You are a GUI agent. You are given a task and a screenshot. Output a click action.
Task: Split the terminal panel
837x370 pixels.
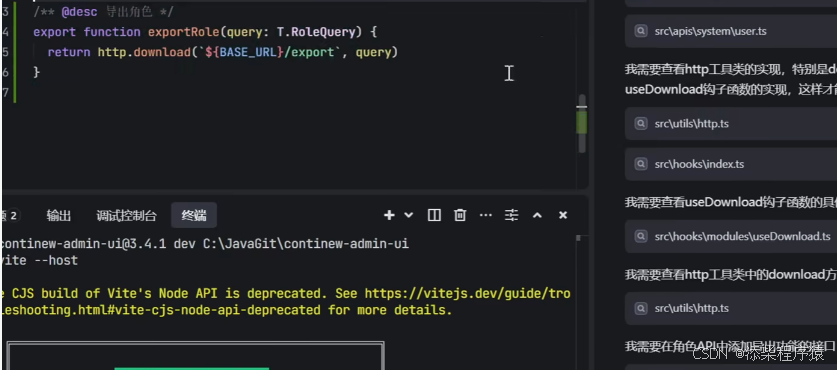[434, 215]
